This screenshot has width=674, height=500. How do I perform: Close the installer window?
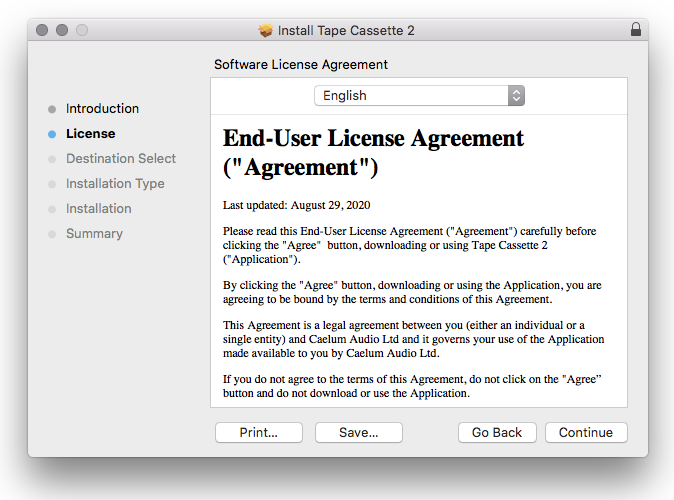click(x=42, y=30)
